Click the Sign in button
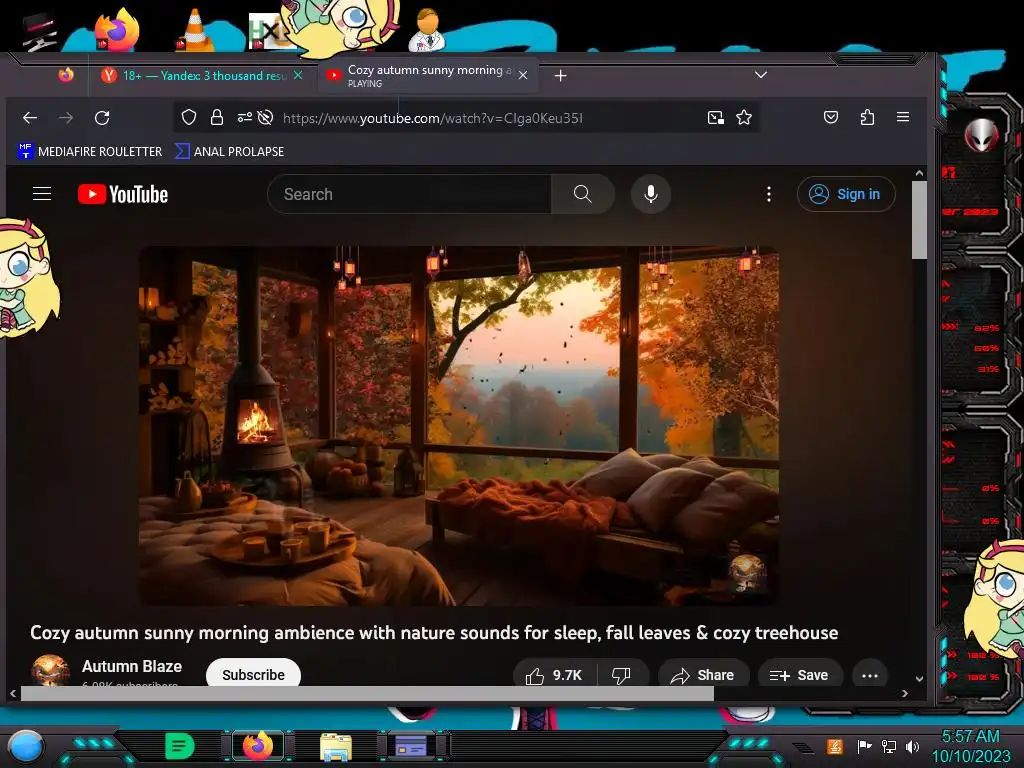This screenshot has width=1024, height=768. (x=846, y=194)
